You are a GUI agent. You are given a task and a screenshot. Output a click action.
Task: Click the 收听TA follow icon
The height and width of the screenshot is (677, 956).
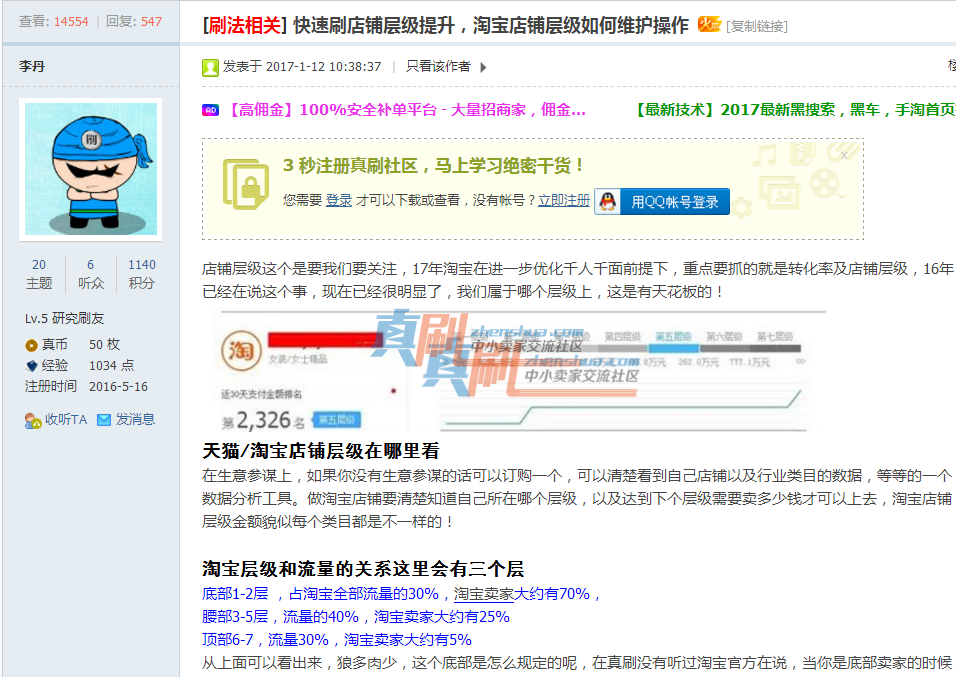point(33,420)
